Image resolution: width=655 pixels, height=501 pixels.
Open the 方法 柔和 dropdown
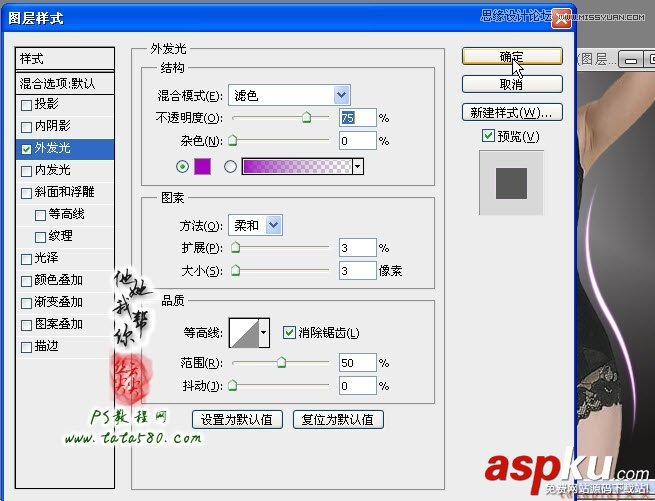255,225
